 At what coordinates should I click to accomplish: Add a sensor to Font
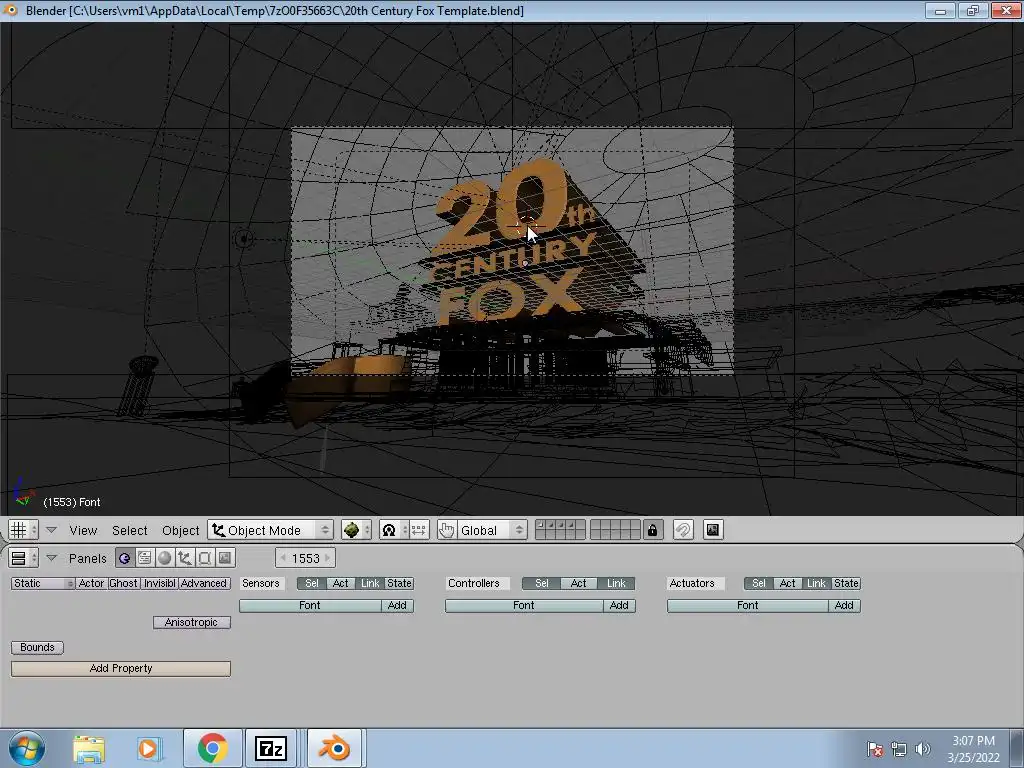397,605
